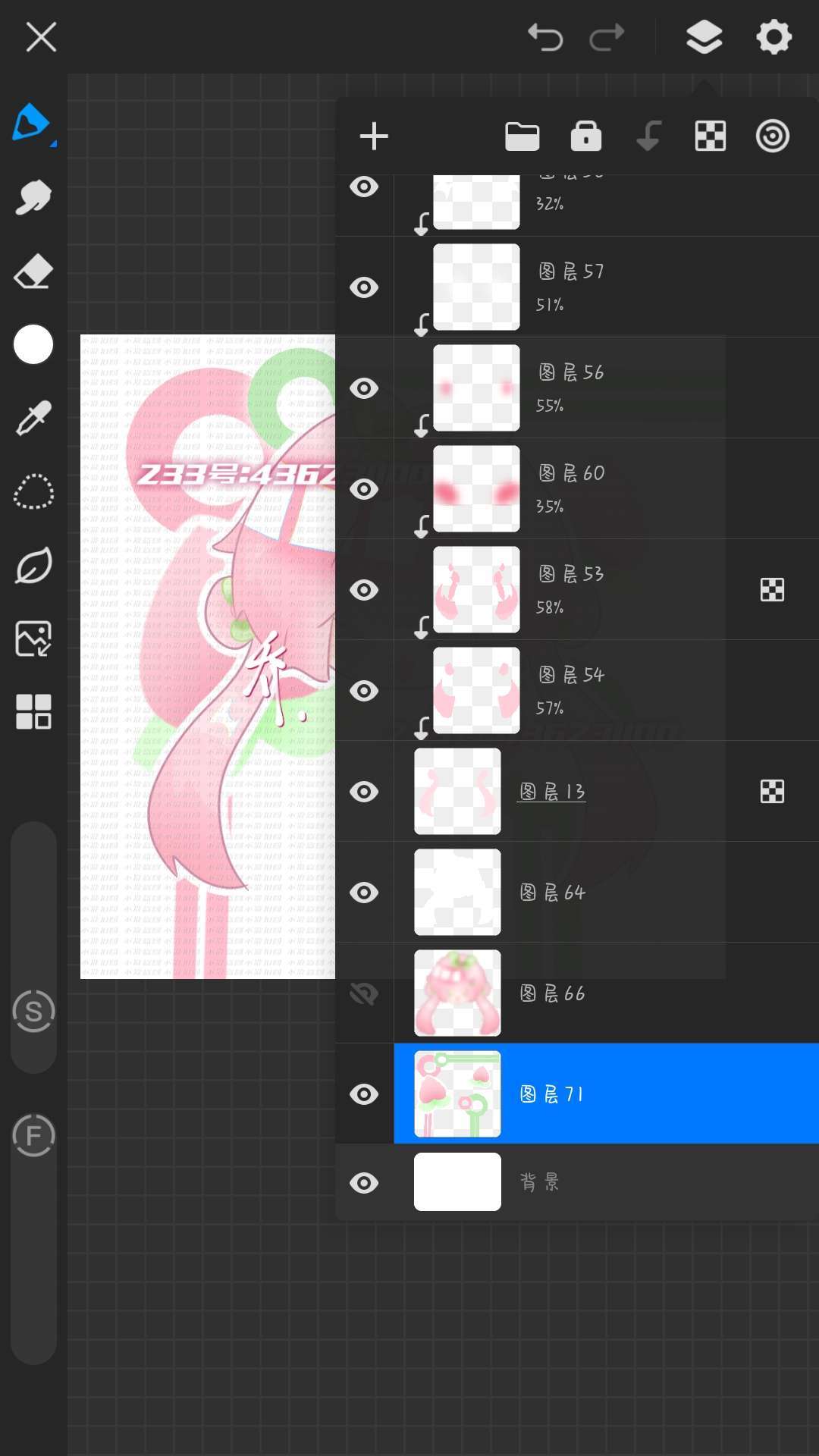Click the 图层 71 name label
This screenshot has height=1456, width=819.
(x=552, y=1094)
